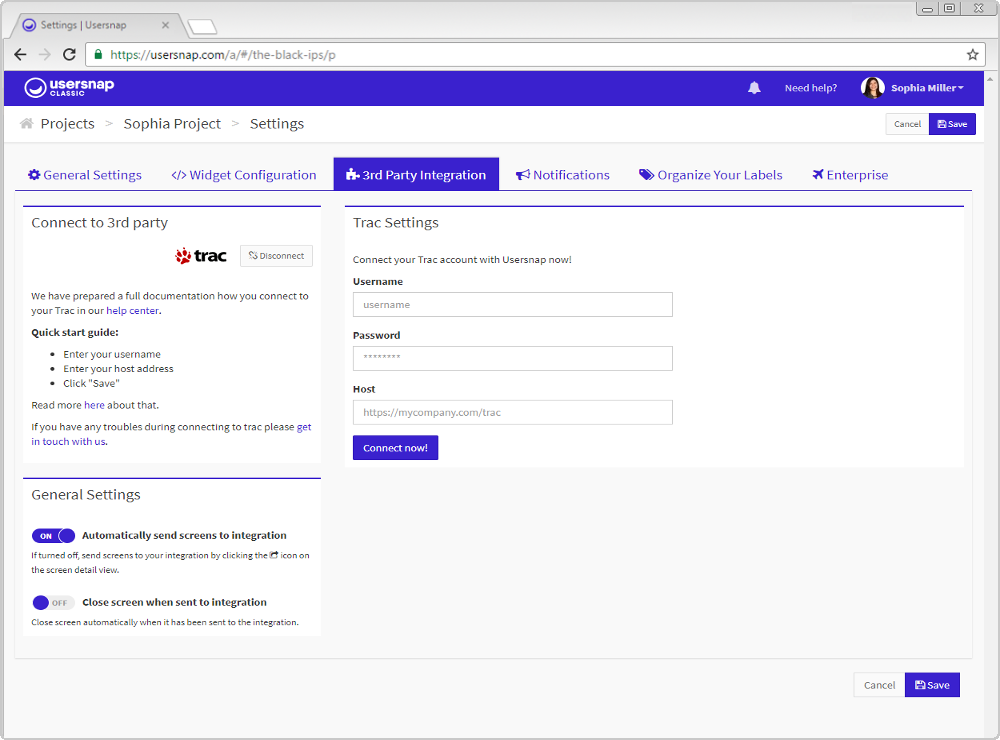Click the browser forward arrow
The image size is (1000, 740).
(x=45, y=55)
